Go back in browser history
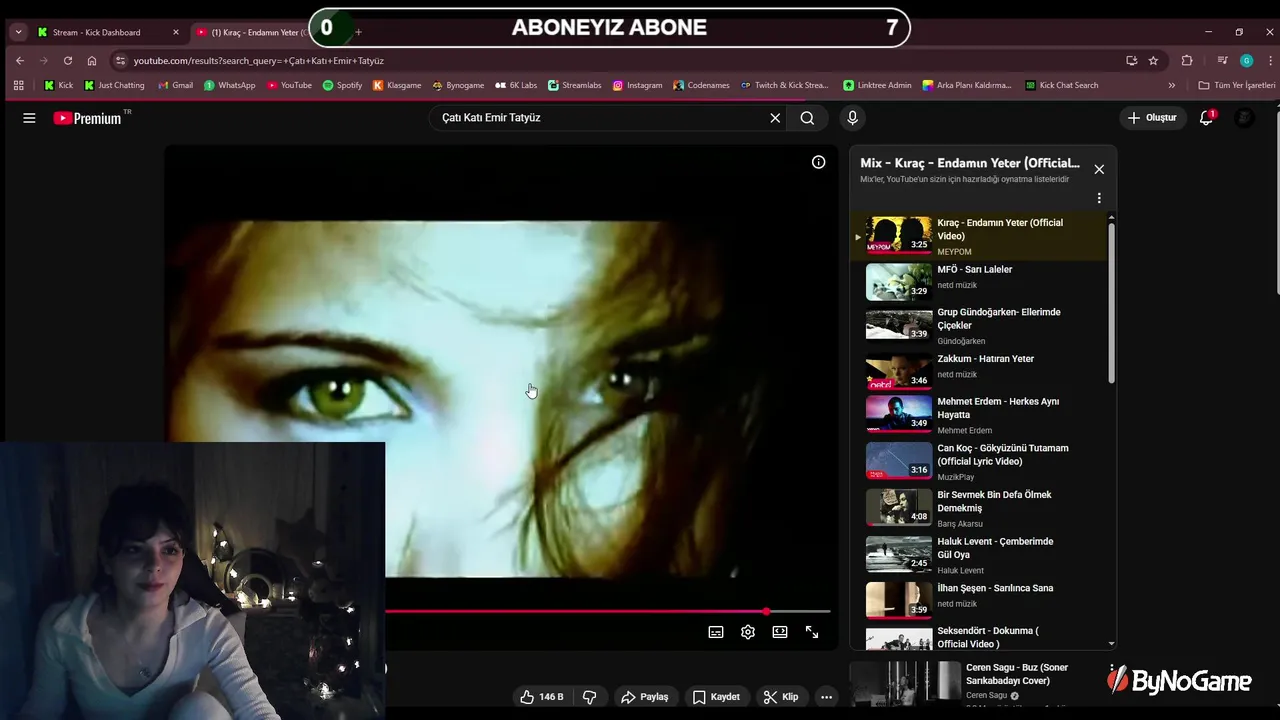 coord(19,60)
